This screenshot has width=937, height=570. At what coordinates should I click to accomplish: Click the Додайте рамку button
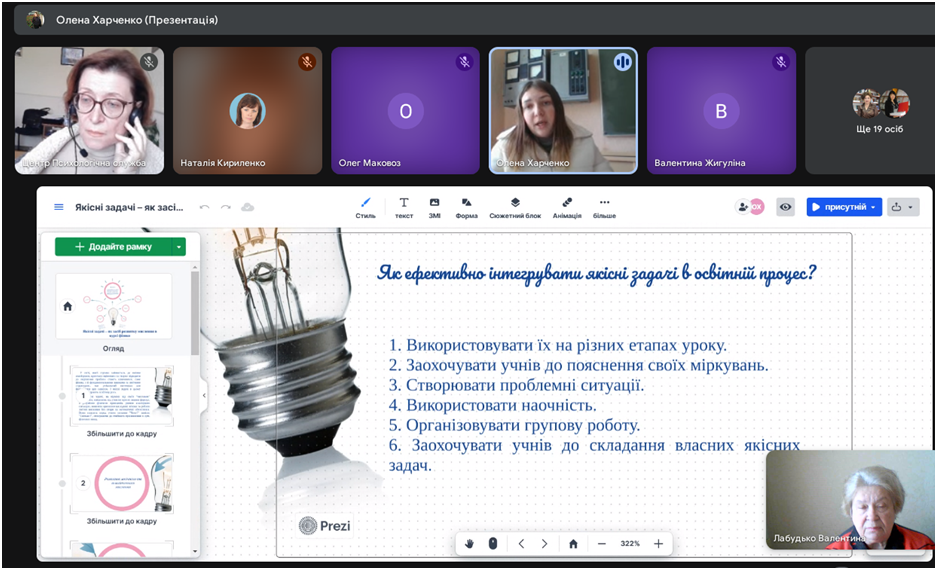click(x=113, y=247)
